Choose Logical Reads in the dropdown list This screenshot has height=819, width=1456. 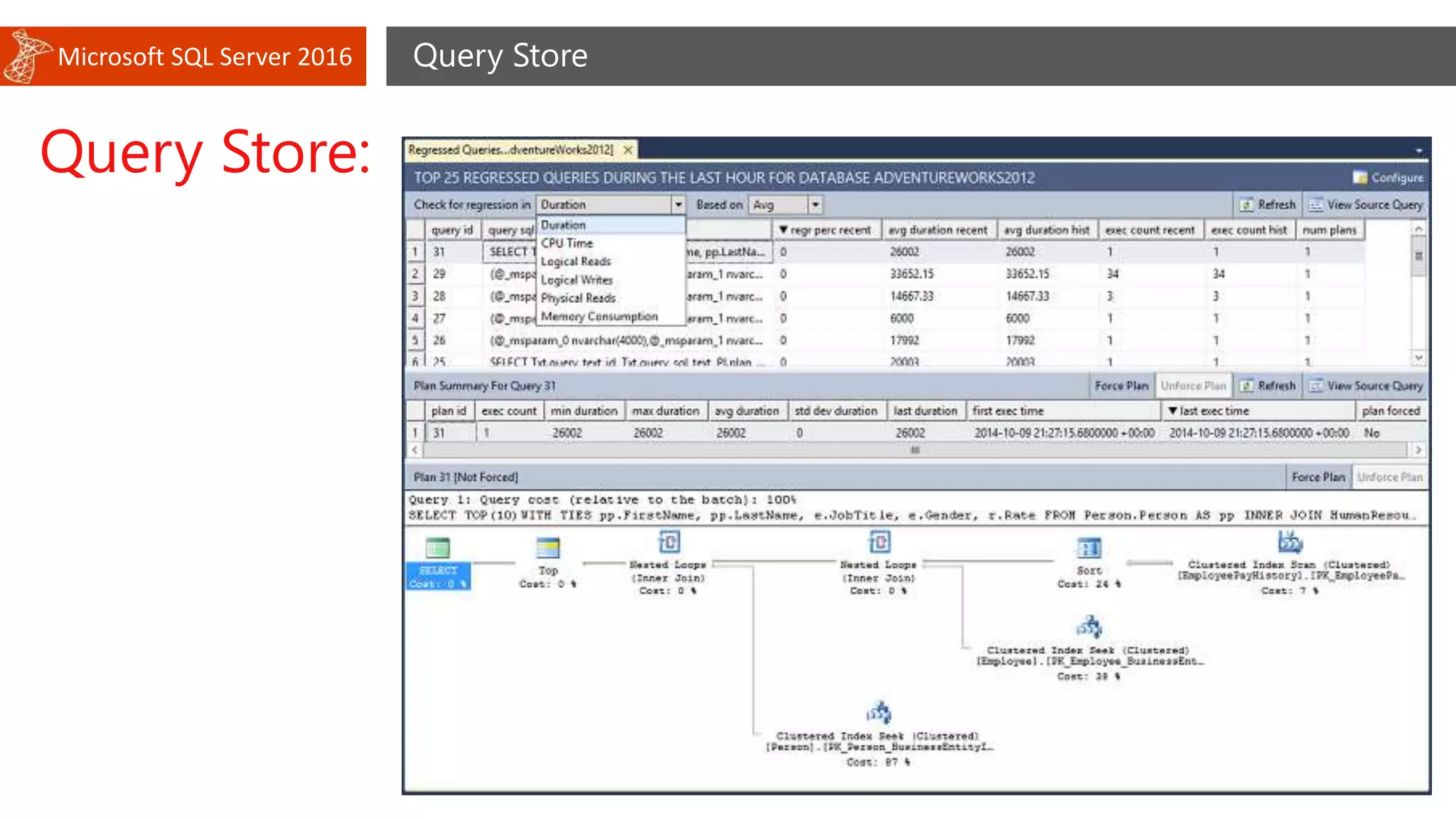(x=610, y=262)
